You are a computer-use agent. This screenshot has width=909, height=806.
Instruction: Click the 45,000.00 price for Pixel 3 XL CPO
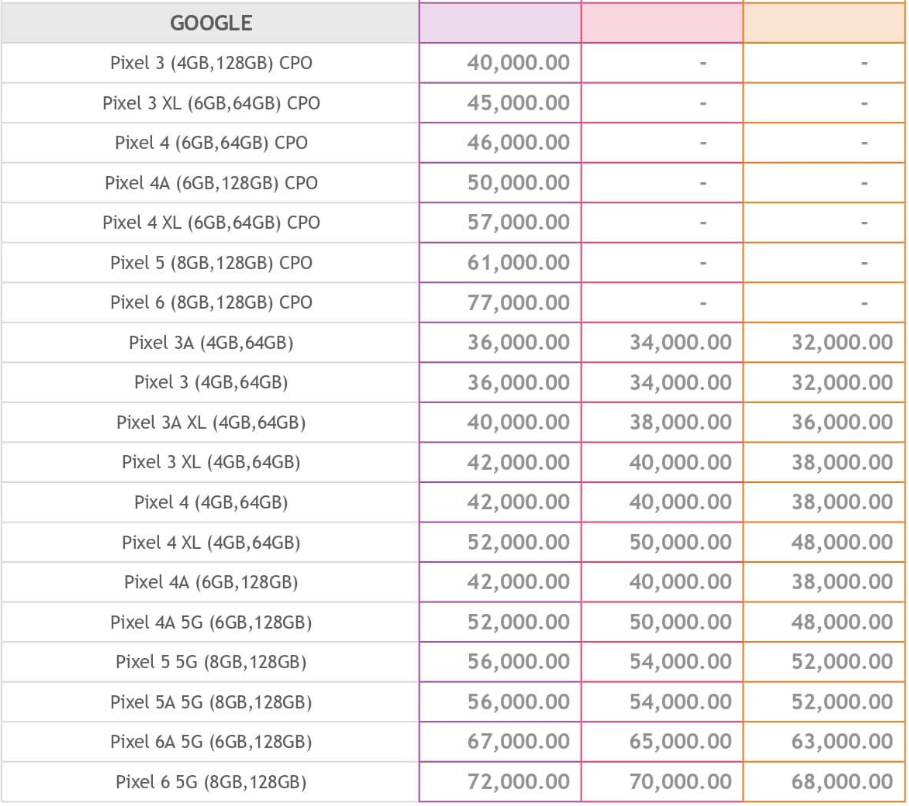518,103
